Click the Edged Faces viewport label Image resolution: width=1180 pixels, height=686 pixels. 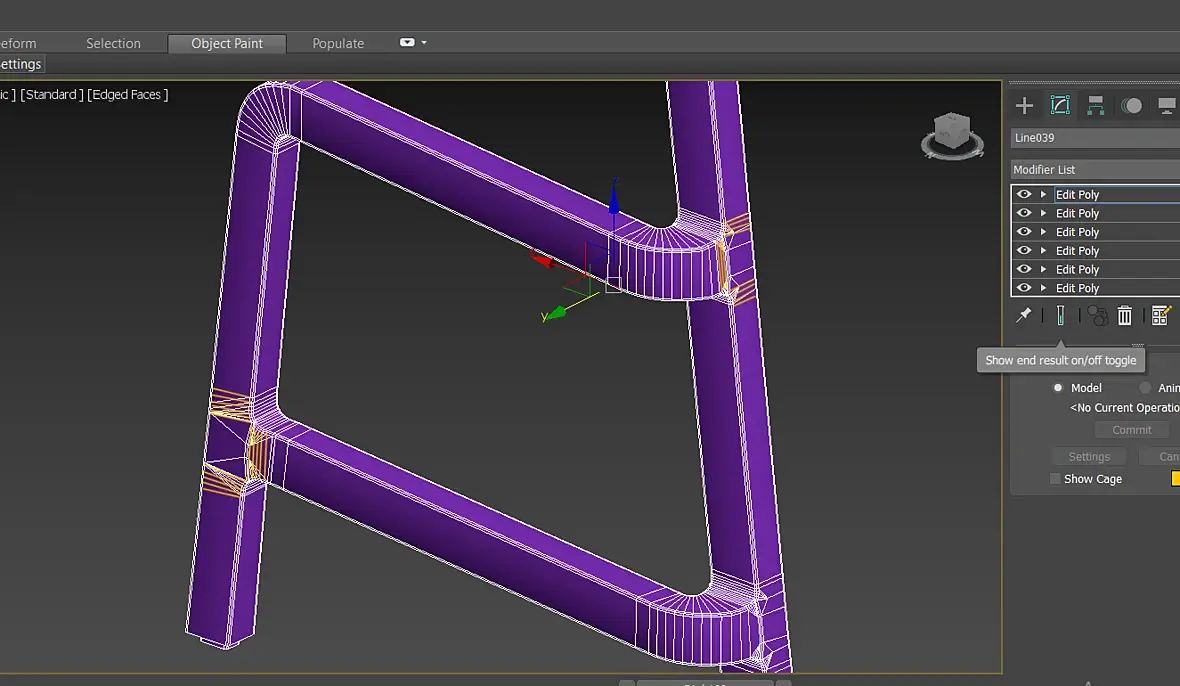pyautogui.click(x=128, y=95)
